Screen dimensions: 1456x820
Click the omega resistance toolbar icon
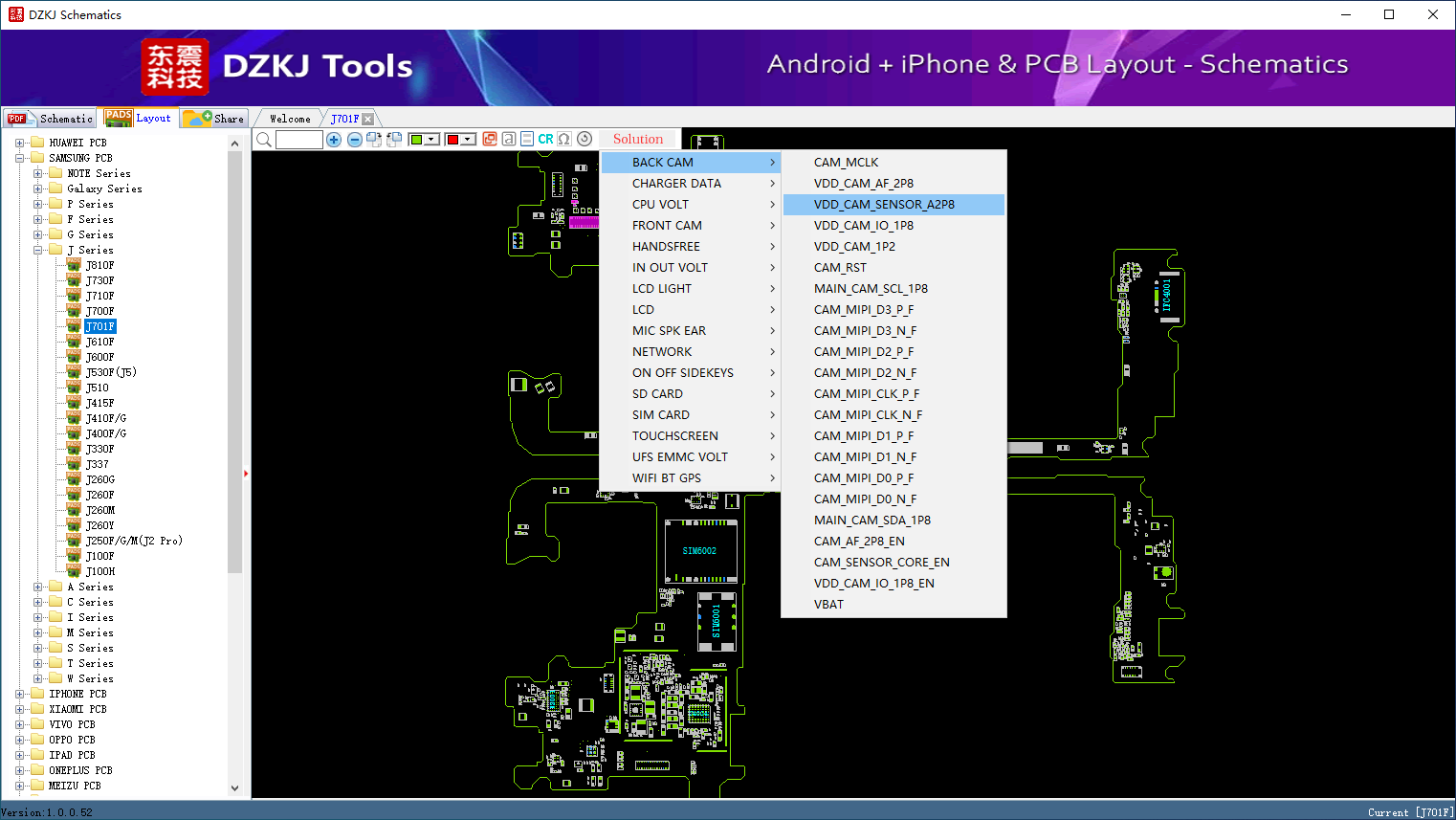click(564, 139)
